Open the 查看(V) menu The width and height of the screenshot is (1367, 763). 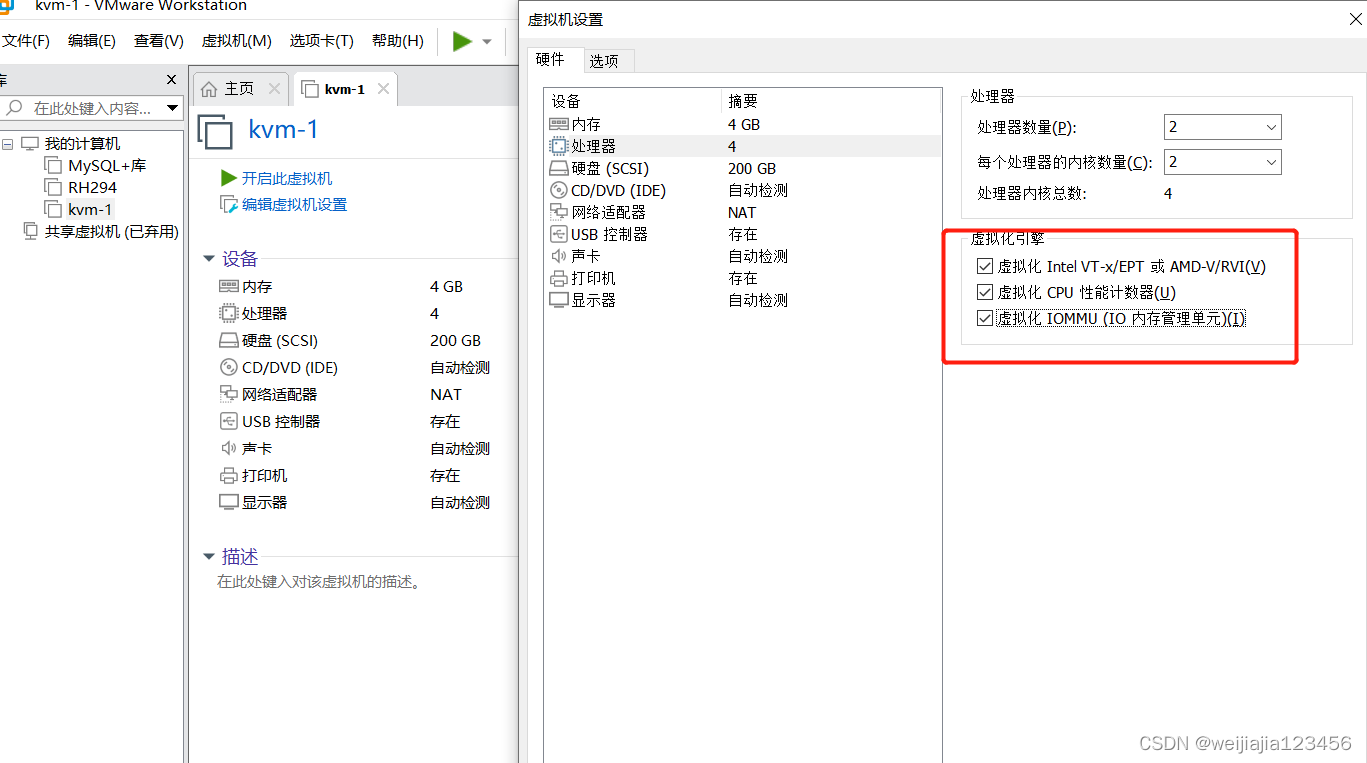pyautogui.click(x=159, y=41)
